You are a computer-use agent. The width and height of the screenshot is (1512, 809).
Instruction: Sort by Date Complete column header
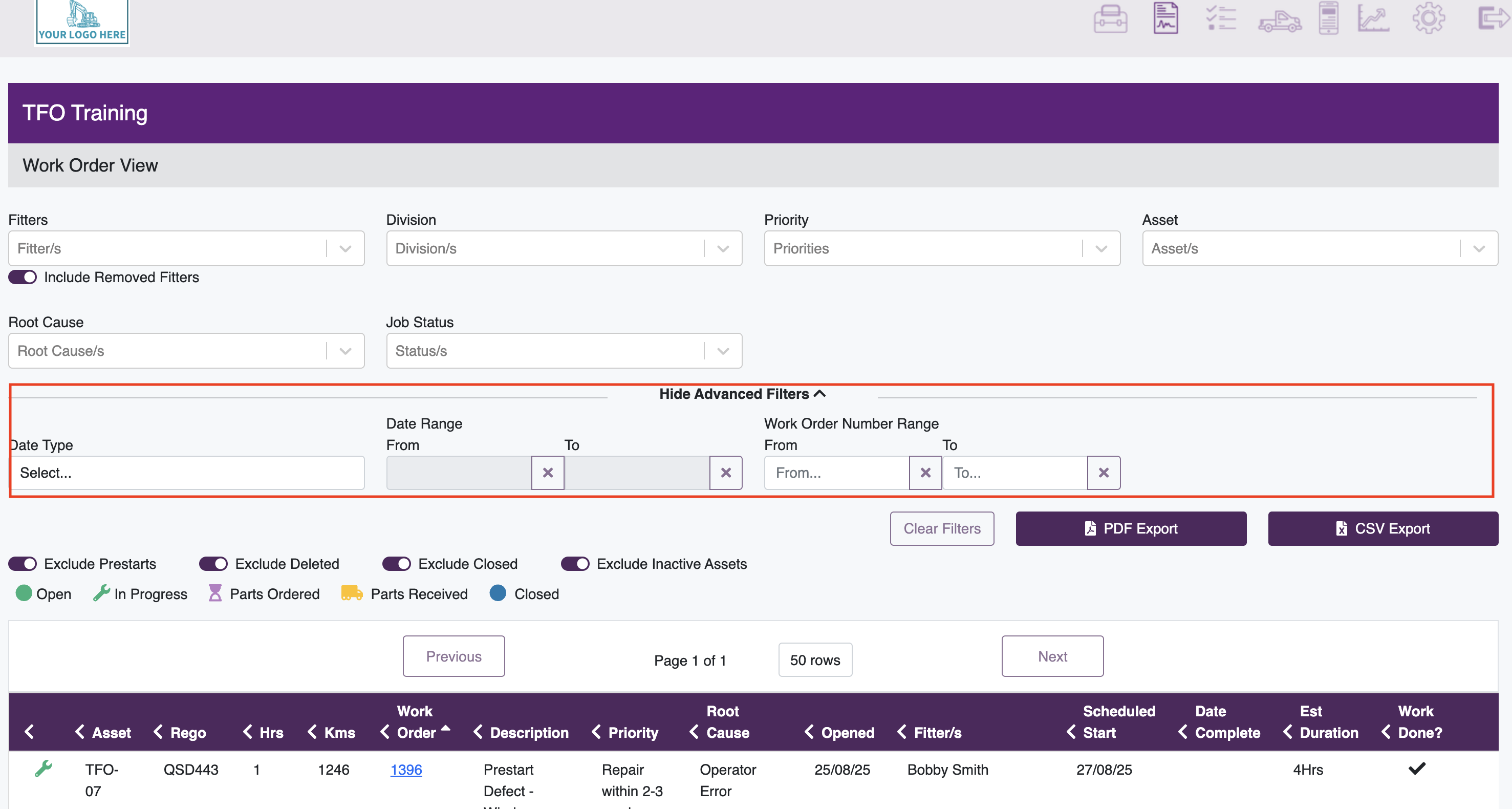(1227, 721)
